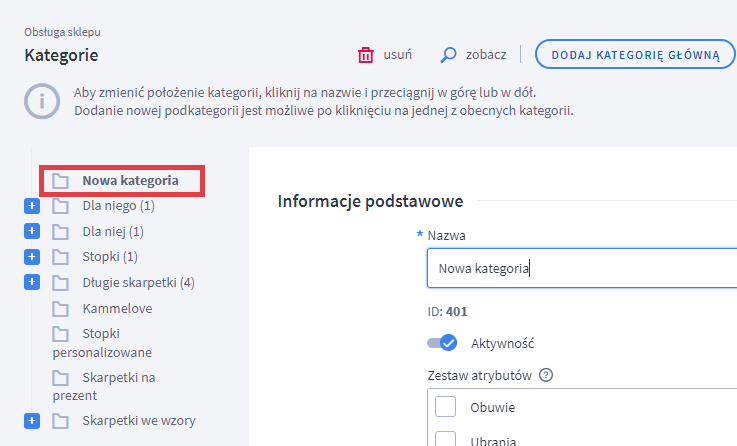
Task: Toggle the Aktywność switch
Action: 442,343
